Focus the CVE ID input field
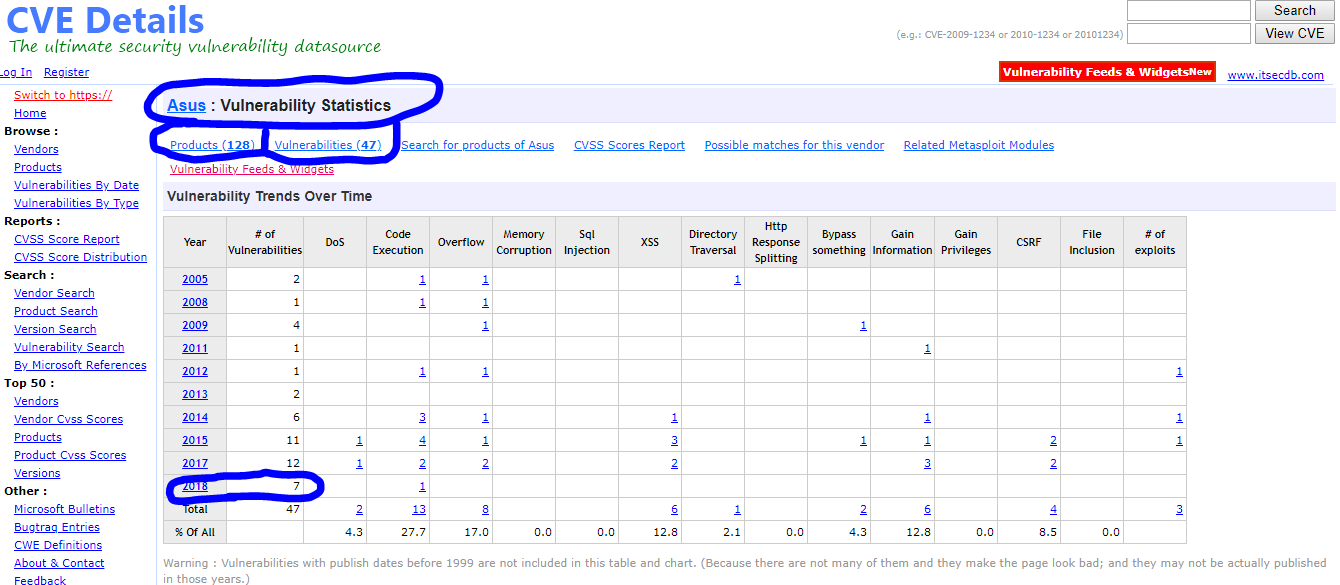Screen dimensions: 1340x585 coord(1188,33)
